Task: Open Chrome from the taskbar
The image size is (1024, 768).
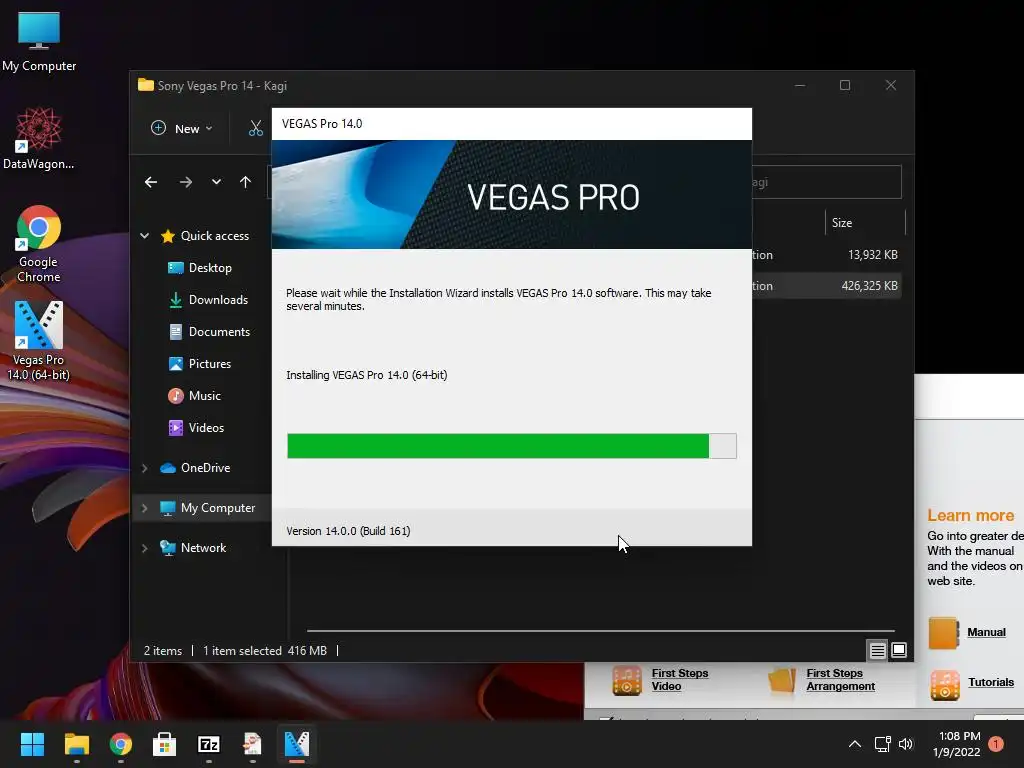Action: coord(121,744)
